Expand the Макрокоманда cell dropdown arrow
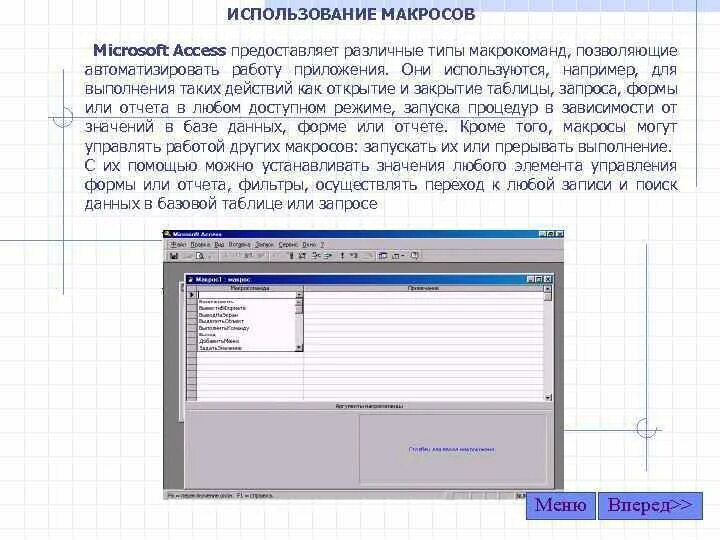The width and height of the screenshot is (720, 540). click(299, 295)
